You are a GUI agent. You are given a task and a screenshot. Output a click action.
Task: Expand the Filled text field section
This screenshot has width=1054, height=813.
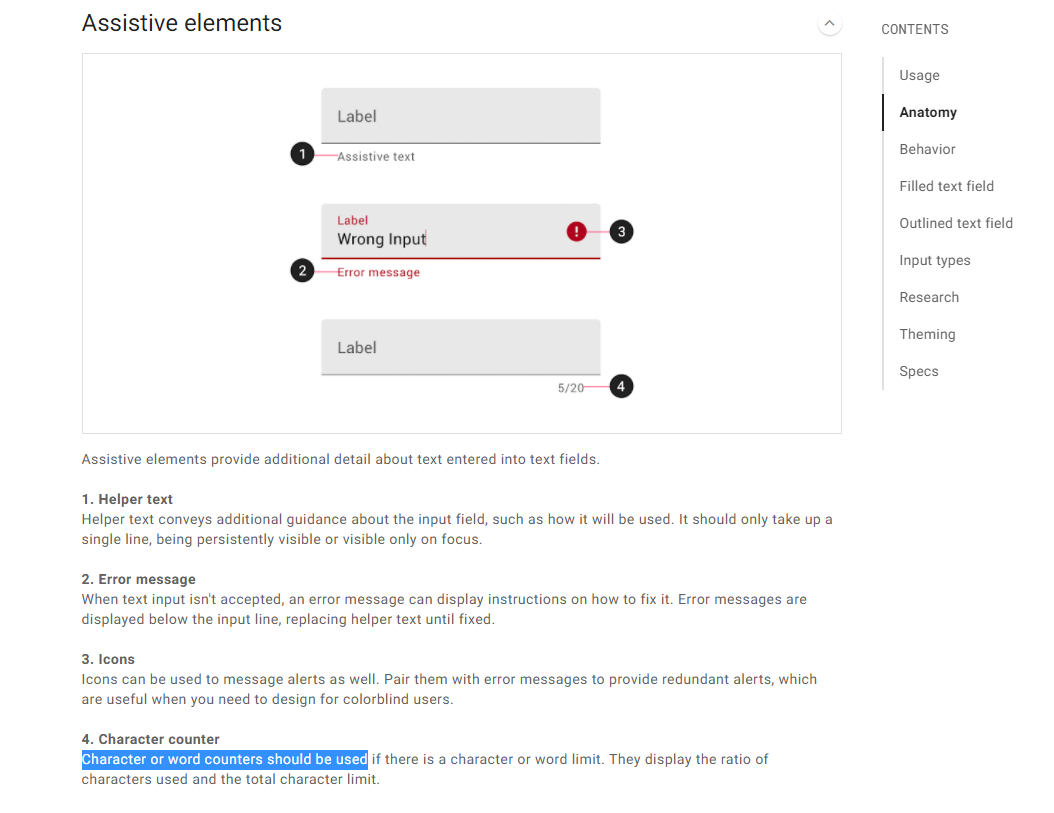tap(946, 186)
